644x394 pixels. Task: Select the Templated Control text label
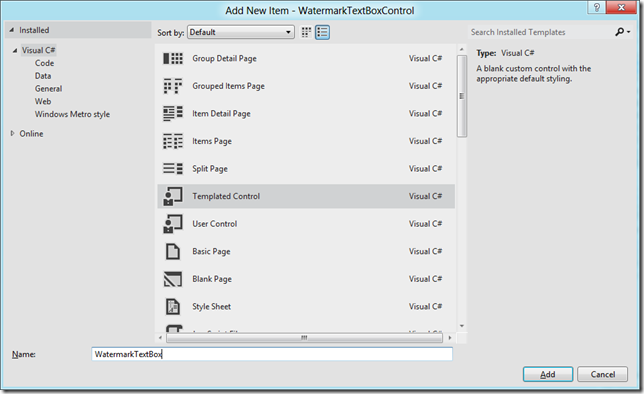[x=226, y=196]
